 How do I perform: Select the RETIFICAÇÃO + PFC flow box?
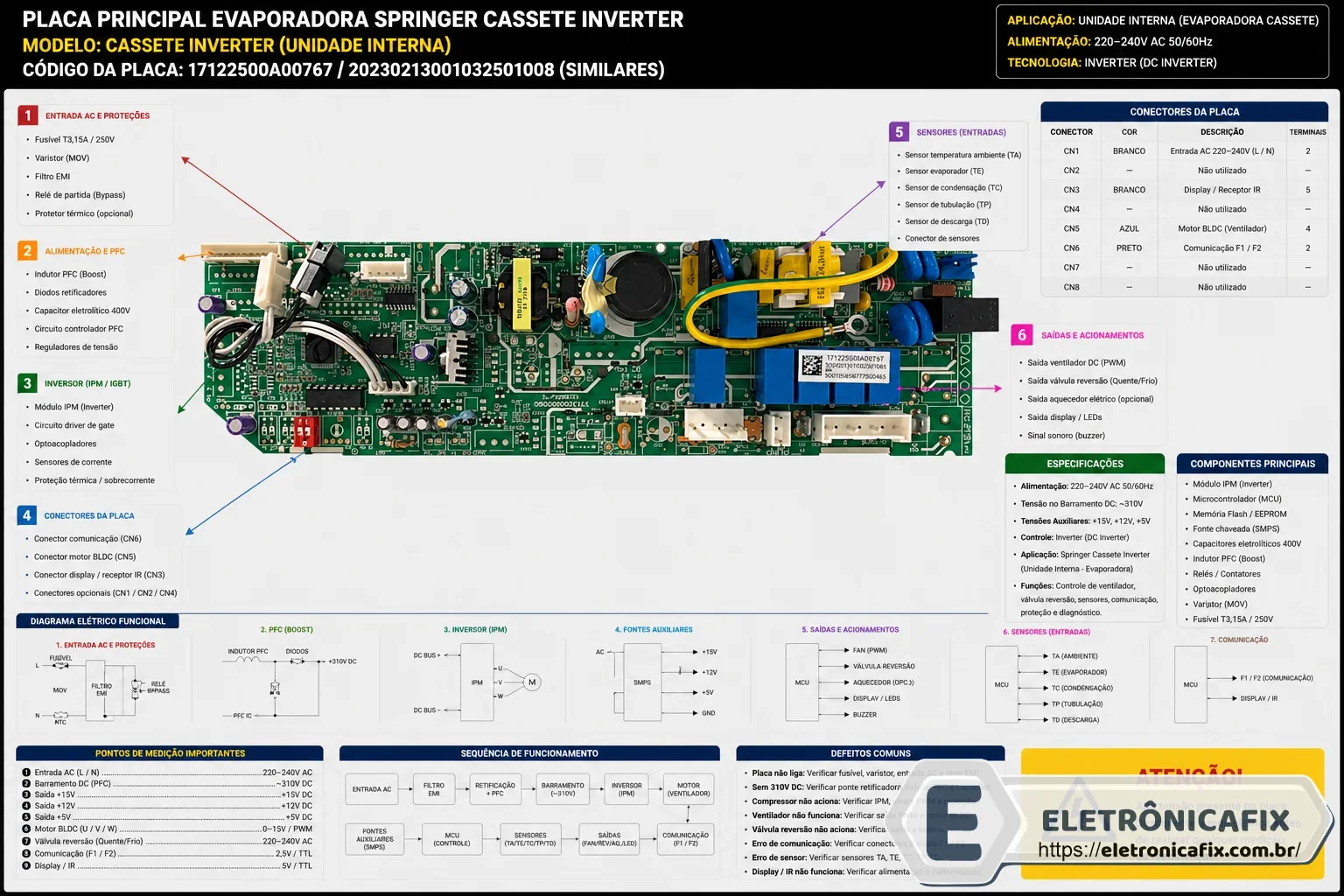click(x=495, y=789)
